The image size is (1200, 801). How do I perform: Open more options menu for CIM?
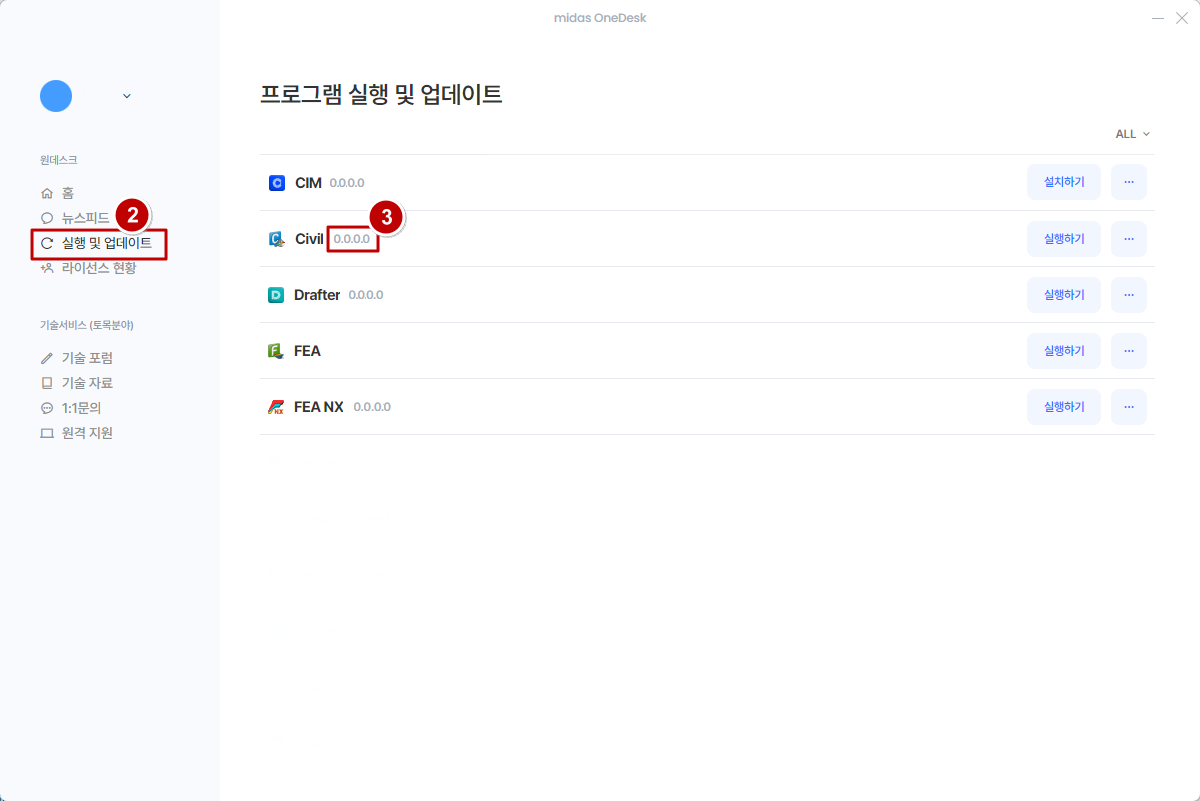click(x=1129, y=183)
